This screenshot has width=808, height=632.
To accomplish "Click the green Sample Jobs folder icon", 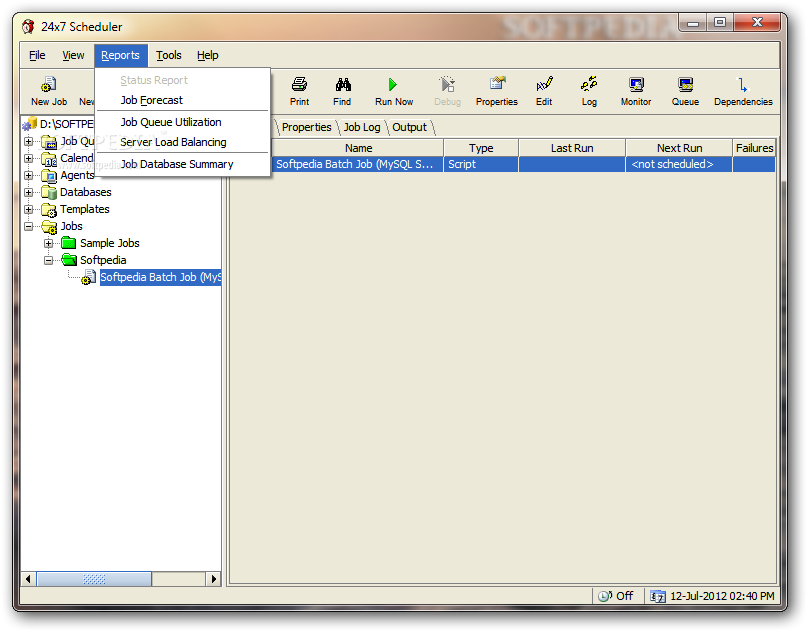I will tap(69, 243).
